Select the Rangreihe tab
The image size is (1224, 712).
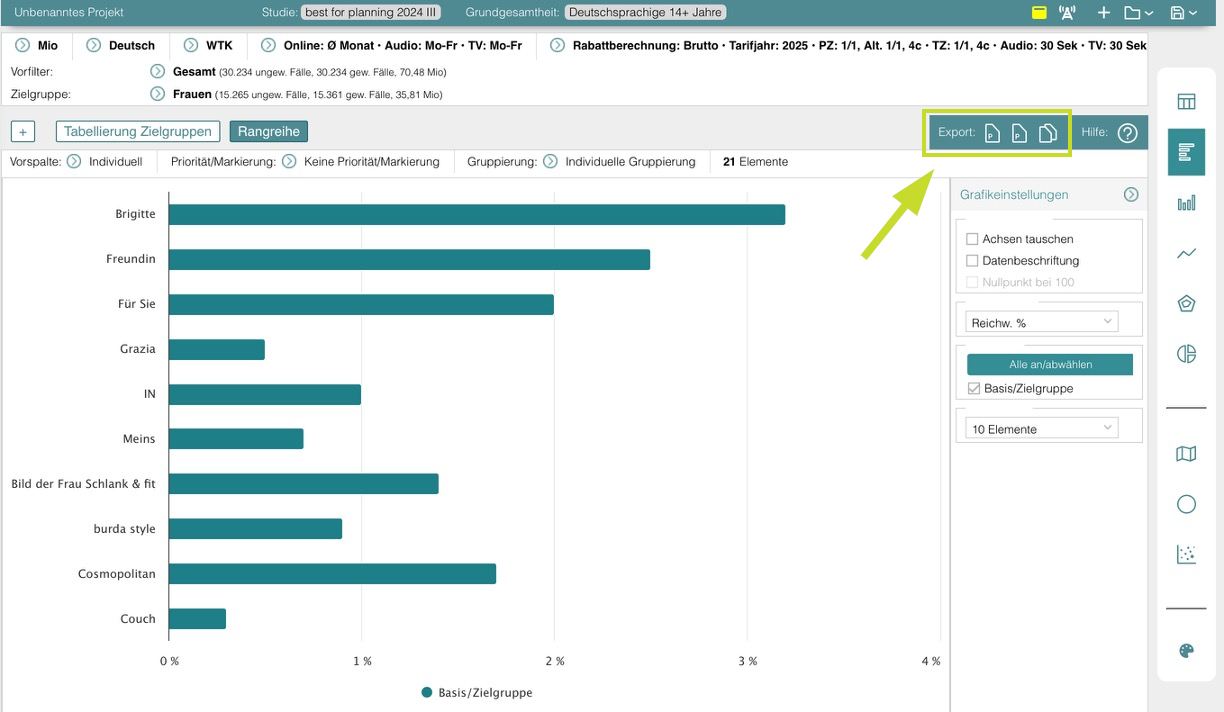(269, 131)
